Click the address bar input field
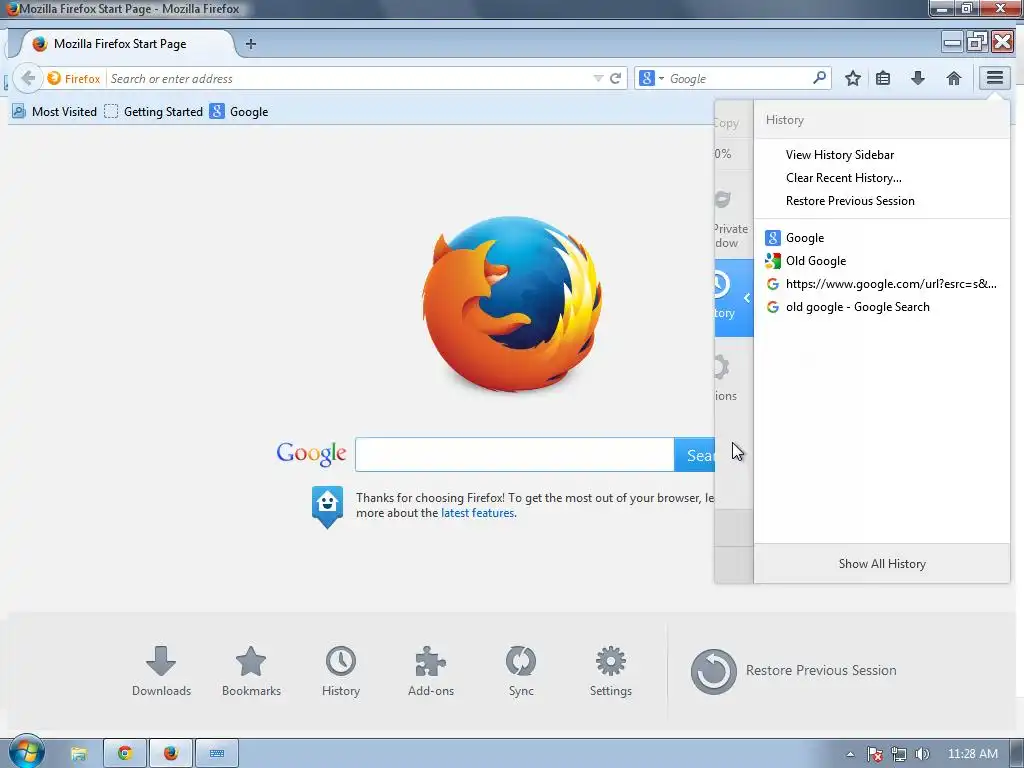 tap(349, 78)
